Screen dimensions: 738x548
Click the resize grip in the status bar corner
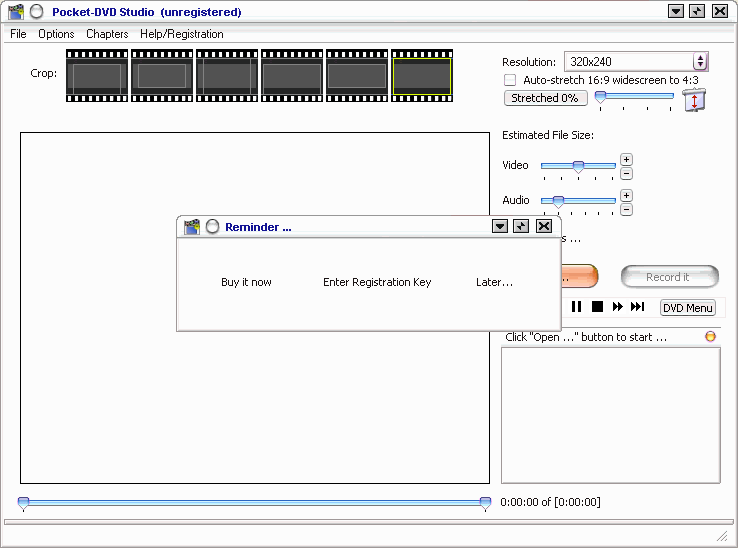tap(722, 535)
